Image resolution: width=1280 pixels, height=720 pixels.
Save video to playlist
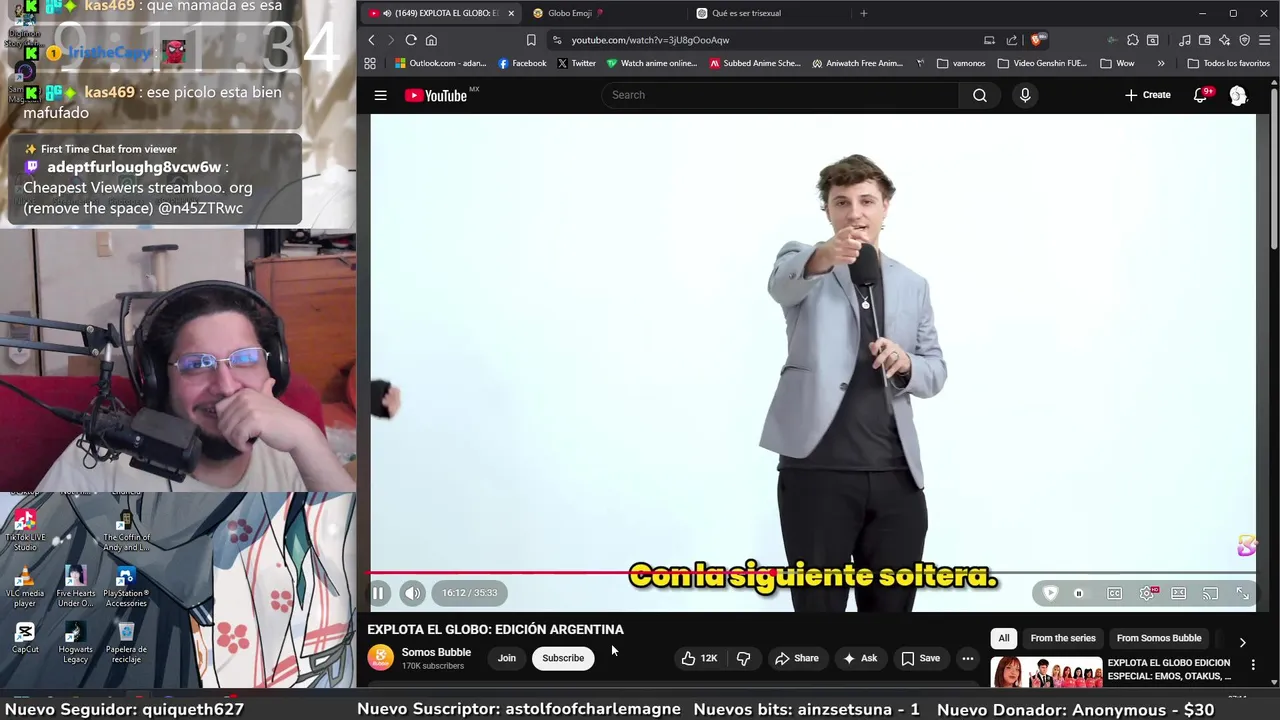pyautogui.click(x=920, y=658)
